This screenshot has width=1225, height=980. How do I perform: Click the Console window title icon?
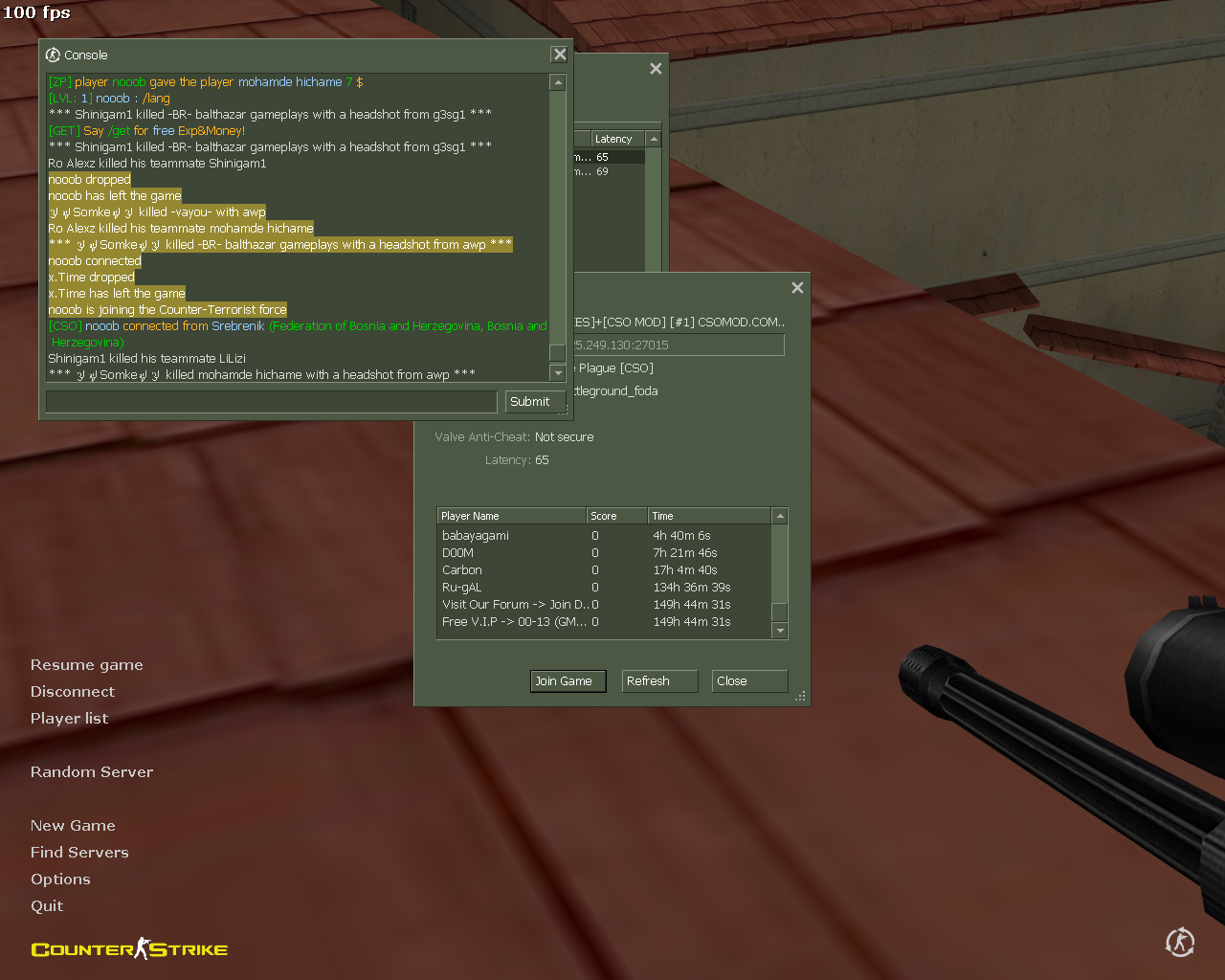tap(53, 56)
